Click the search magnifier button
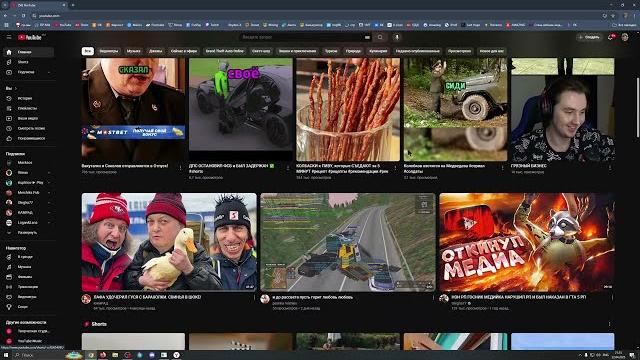The width and height of the screenshot is (640, 360). pos(380,37)
